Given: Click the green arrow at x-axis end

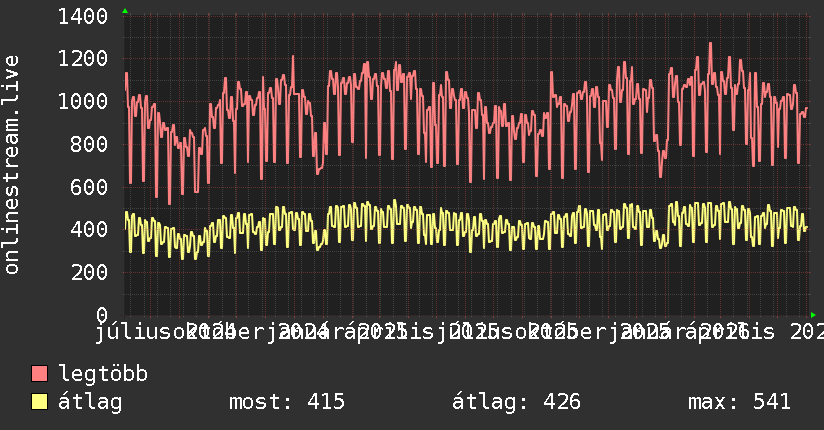Looking at the screenshot, I should point(813,315).
